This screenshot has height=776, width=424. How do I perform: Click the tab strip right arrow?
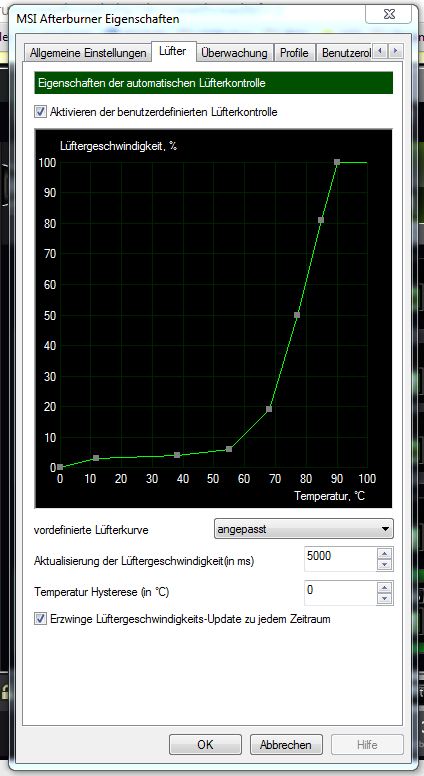click(396, 51)
